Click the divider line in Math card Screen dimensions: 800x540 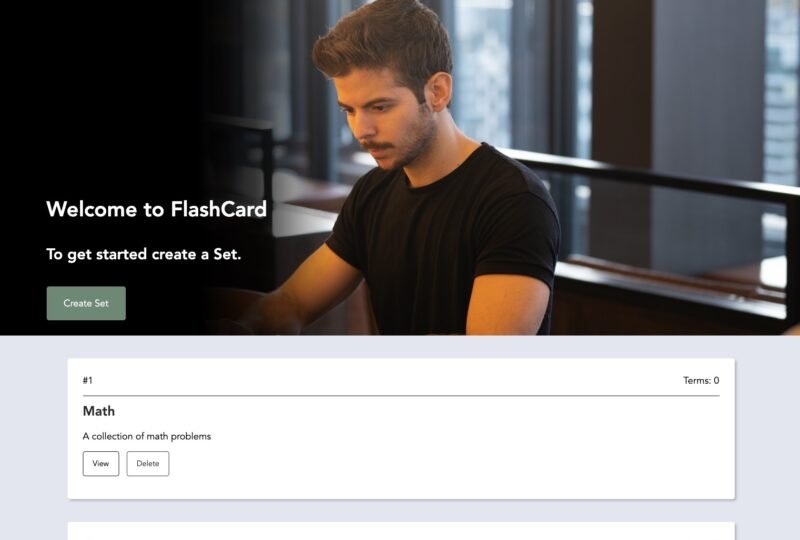(401, 396)
